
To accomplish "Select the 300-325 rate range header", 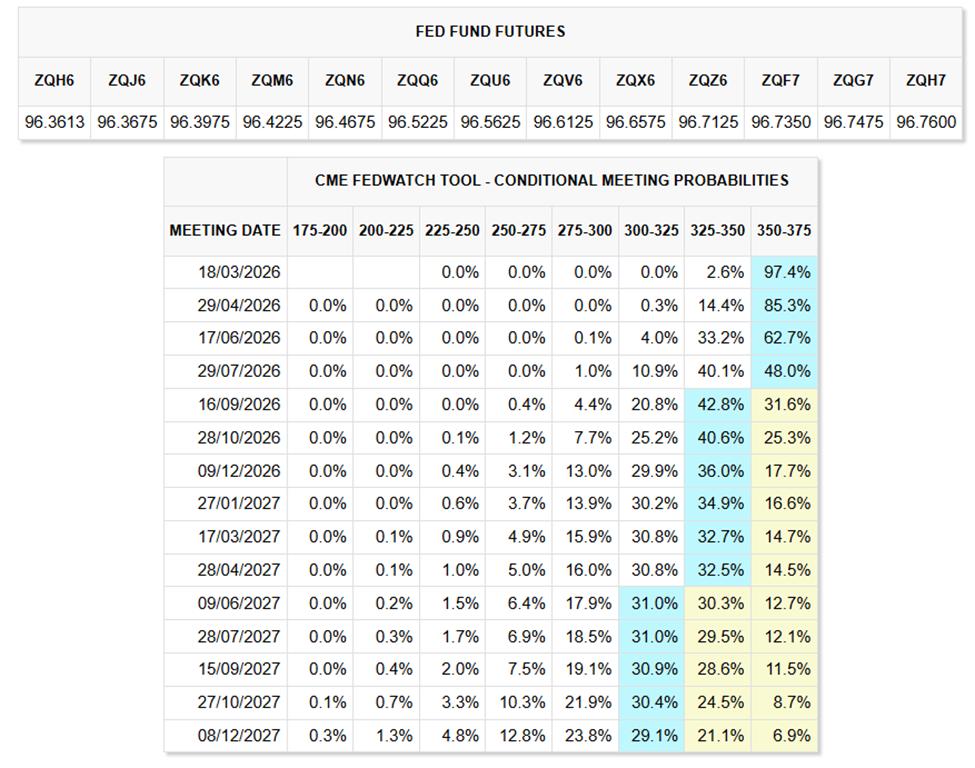I will click(652, 230).
